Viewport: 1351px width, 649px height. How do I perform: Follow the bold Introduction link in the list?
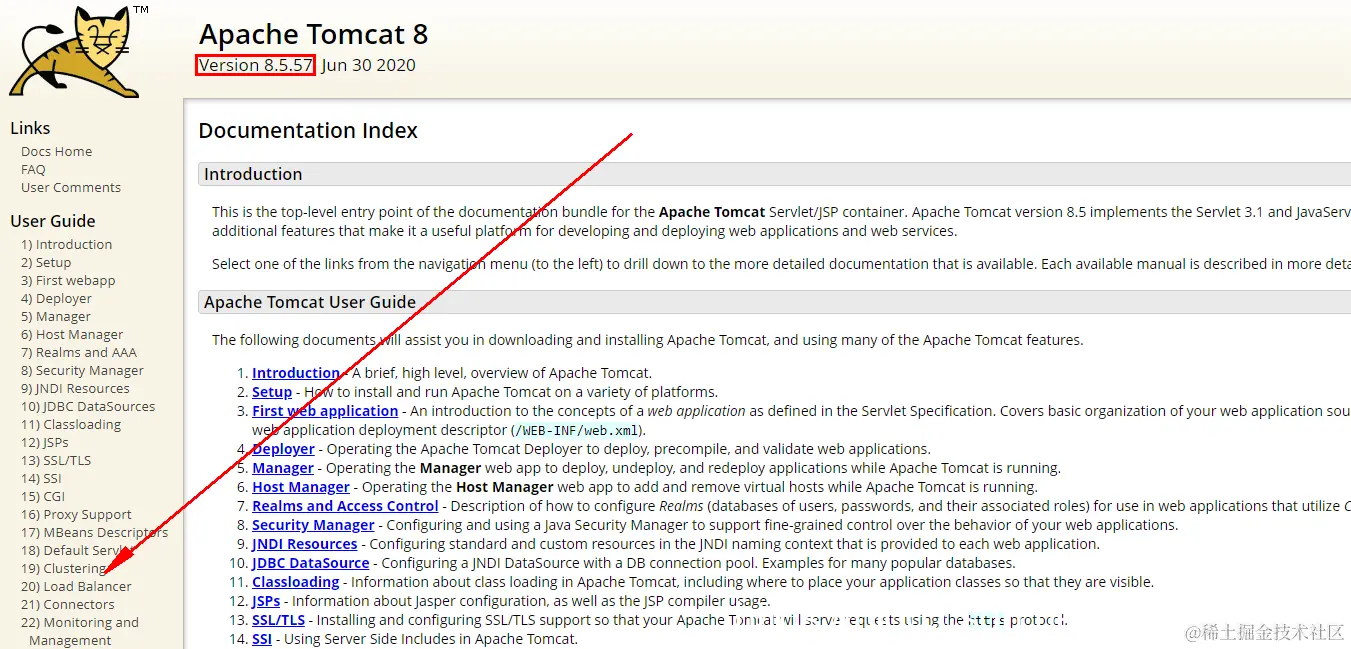(x=296, y=373)
